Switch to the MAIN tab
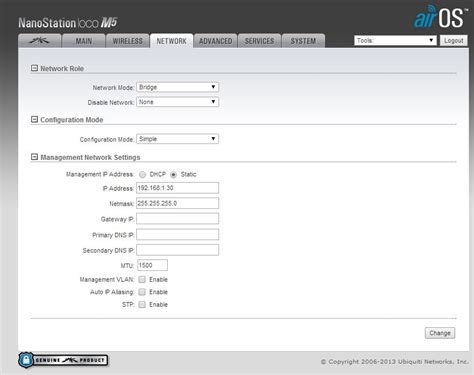 pos(84,41)
